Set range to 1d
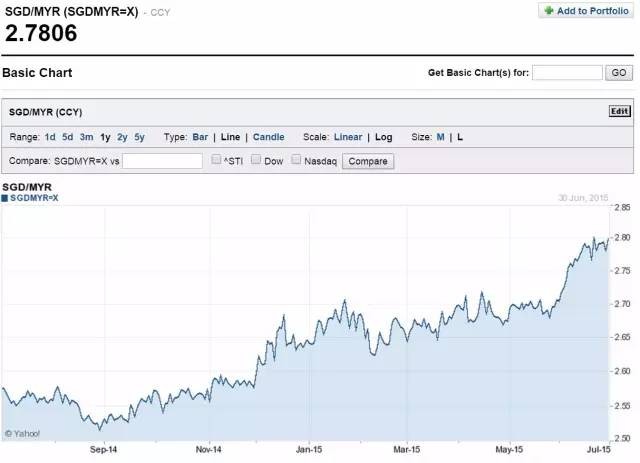The height and width of the screenshot is (463, 640). coord(50,137)
